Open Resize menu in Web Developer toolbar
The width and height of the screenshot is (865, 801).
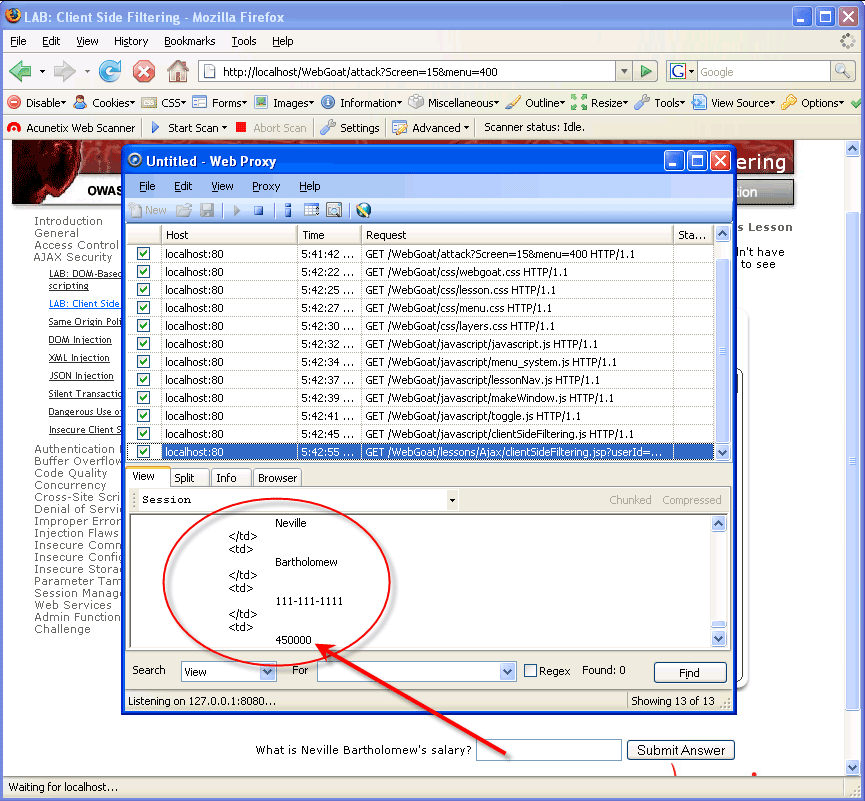599,103
